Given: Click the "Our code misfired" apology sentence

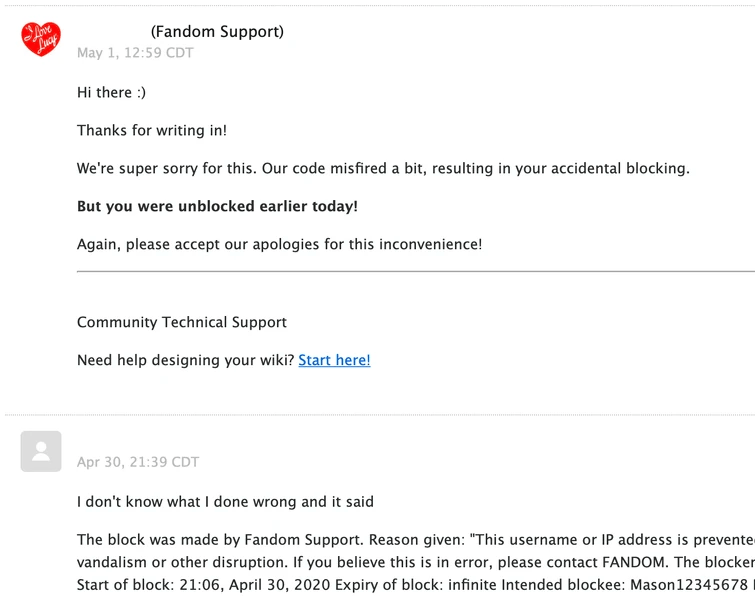Looking at the screenshot, I should tap(476, 168).
